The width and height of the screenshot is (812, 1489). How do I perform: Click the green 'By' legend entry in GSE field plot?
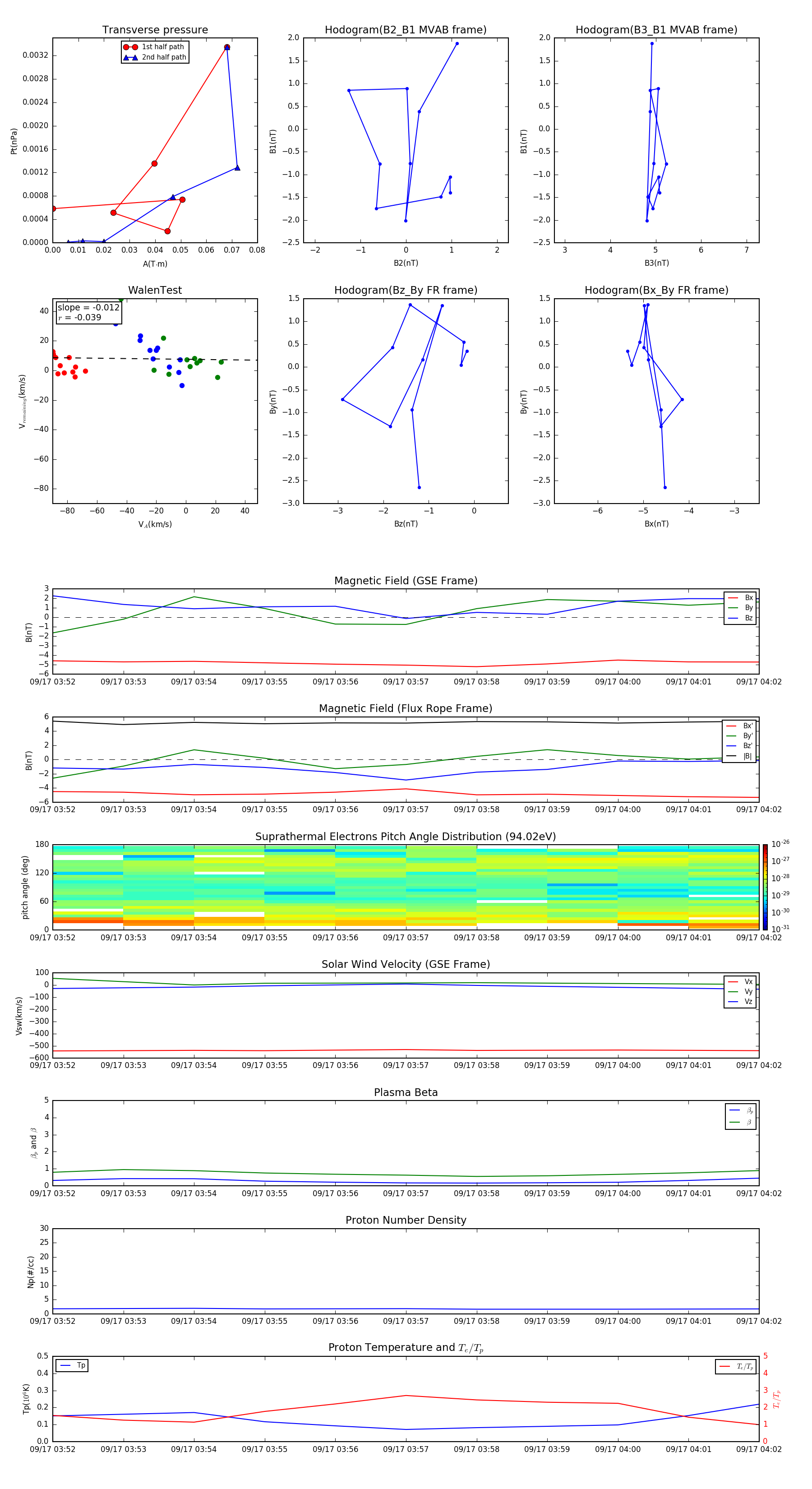(x=740, y=607)
